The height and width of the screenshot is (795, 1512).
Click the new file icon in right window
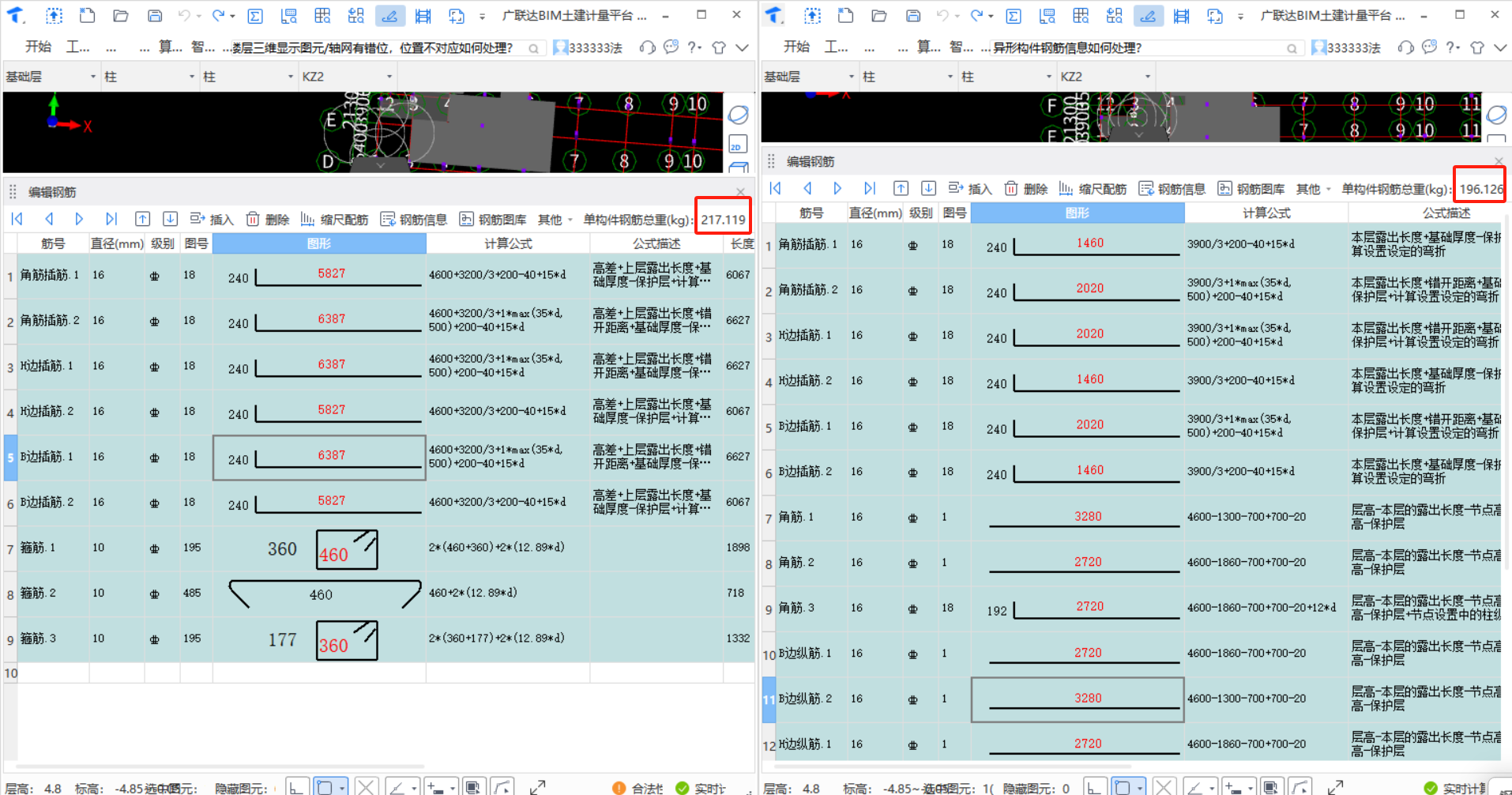click(x=846, y=15)
